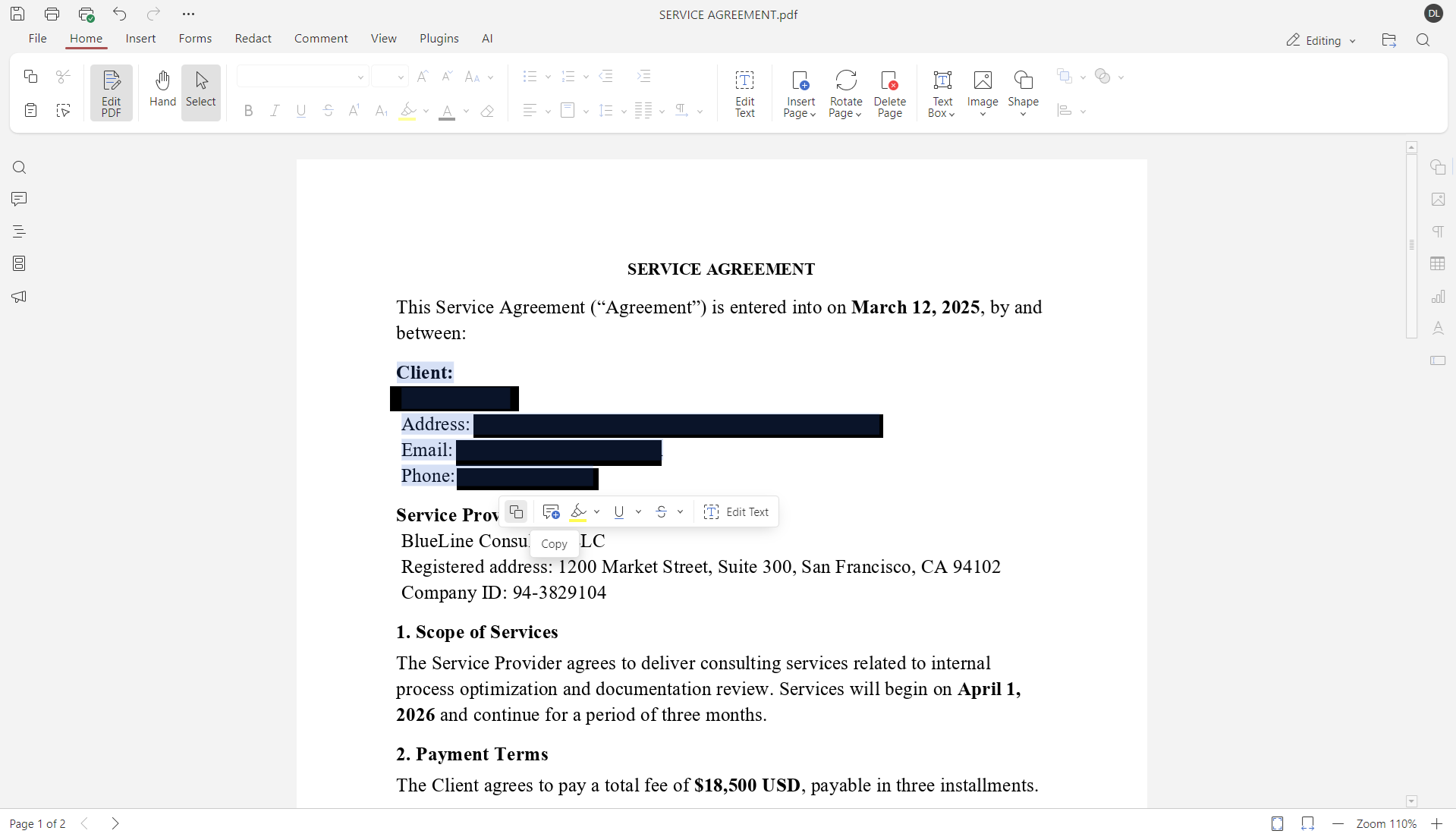Select the Hand tool
This screenshot has width=1456, height=837.
tap(162, 91)
